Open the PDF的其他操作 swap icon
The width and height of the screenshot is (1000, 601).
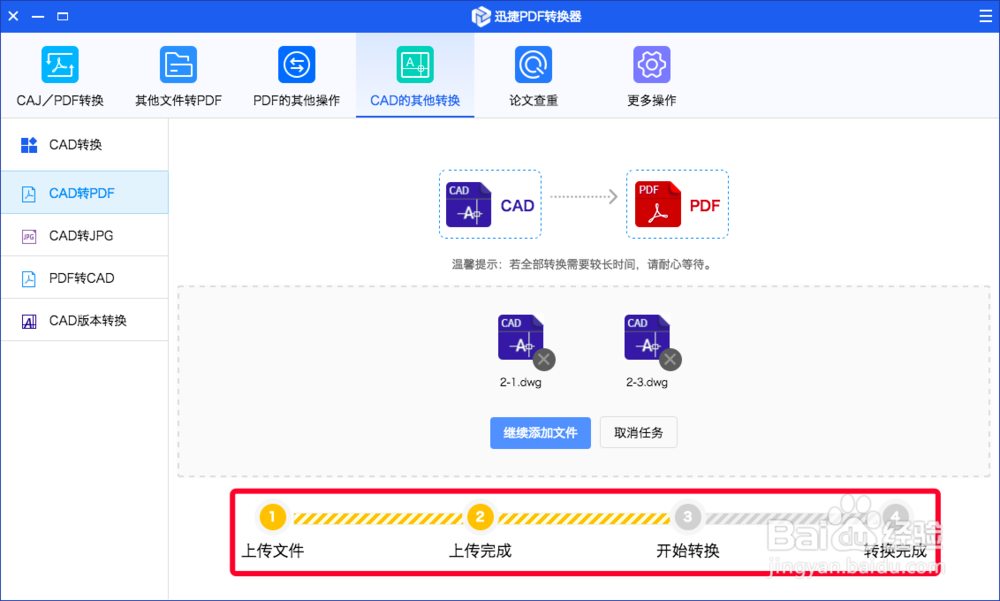[x=297, y=64]
